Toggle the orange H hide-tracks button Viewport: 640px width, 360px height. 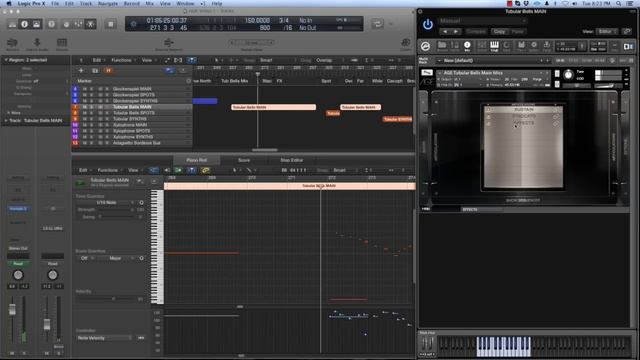109,71
